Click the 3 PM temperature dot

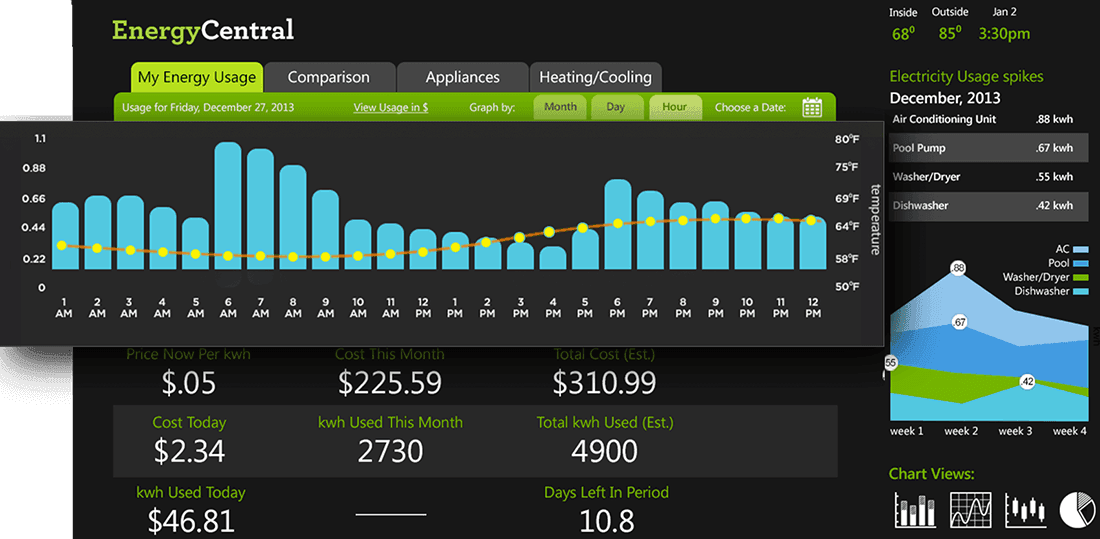click(x=520, y=238)
